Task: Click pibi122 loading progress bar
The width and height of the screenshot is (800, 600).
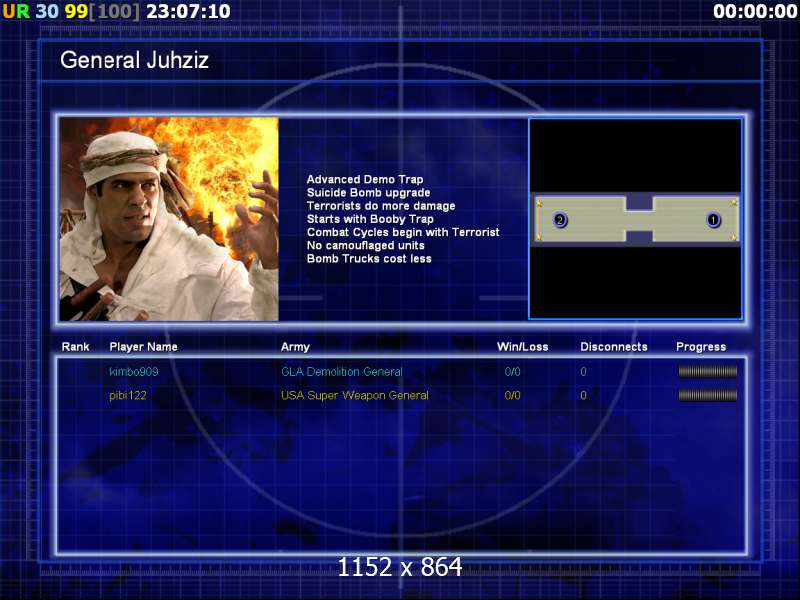Action: click(708, 395)
